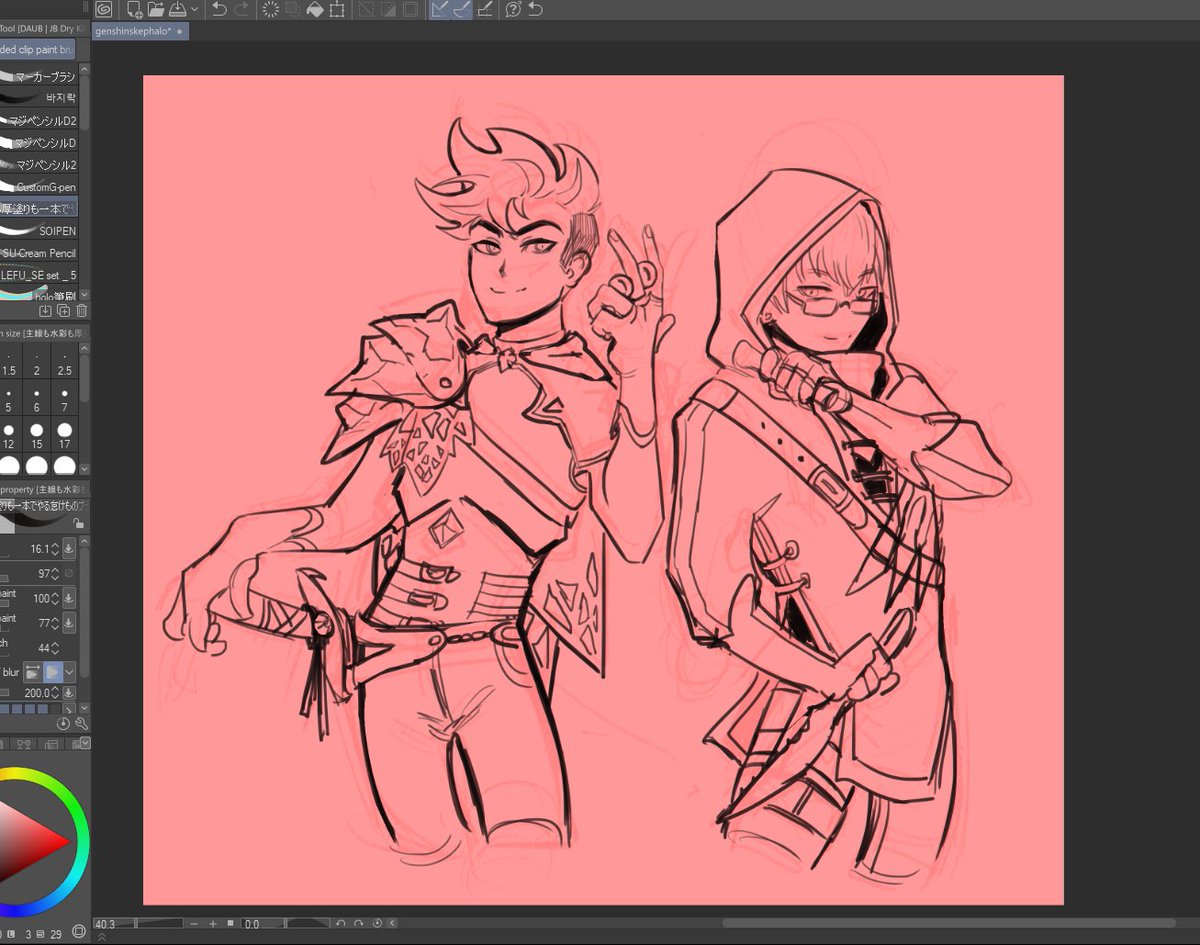Open the Clip Studio support help icon
Screen dimensions: 1200x945
point(513,9)
